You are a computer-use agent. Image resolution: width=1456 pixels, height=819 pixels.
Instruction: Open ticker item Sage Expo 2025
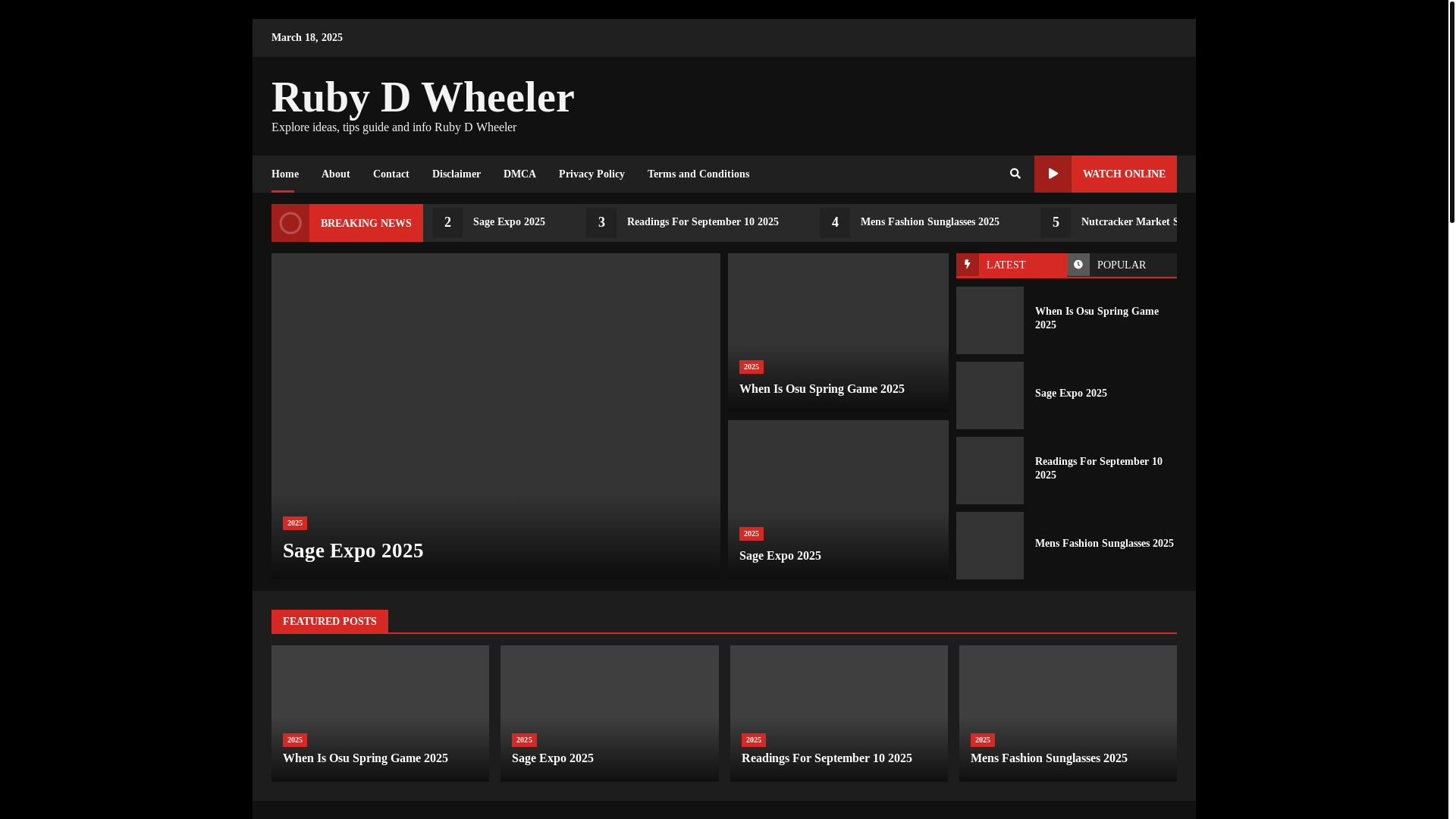point(509,222)
